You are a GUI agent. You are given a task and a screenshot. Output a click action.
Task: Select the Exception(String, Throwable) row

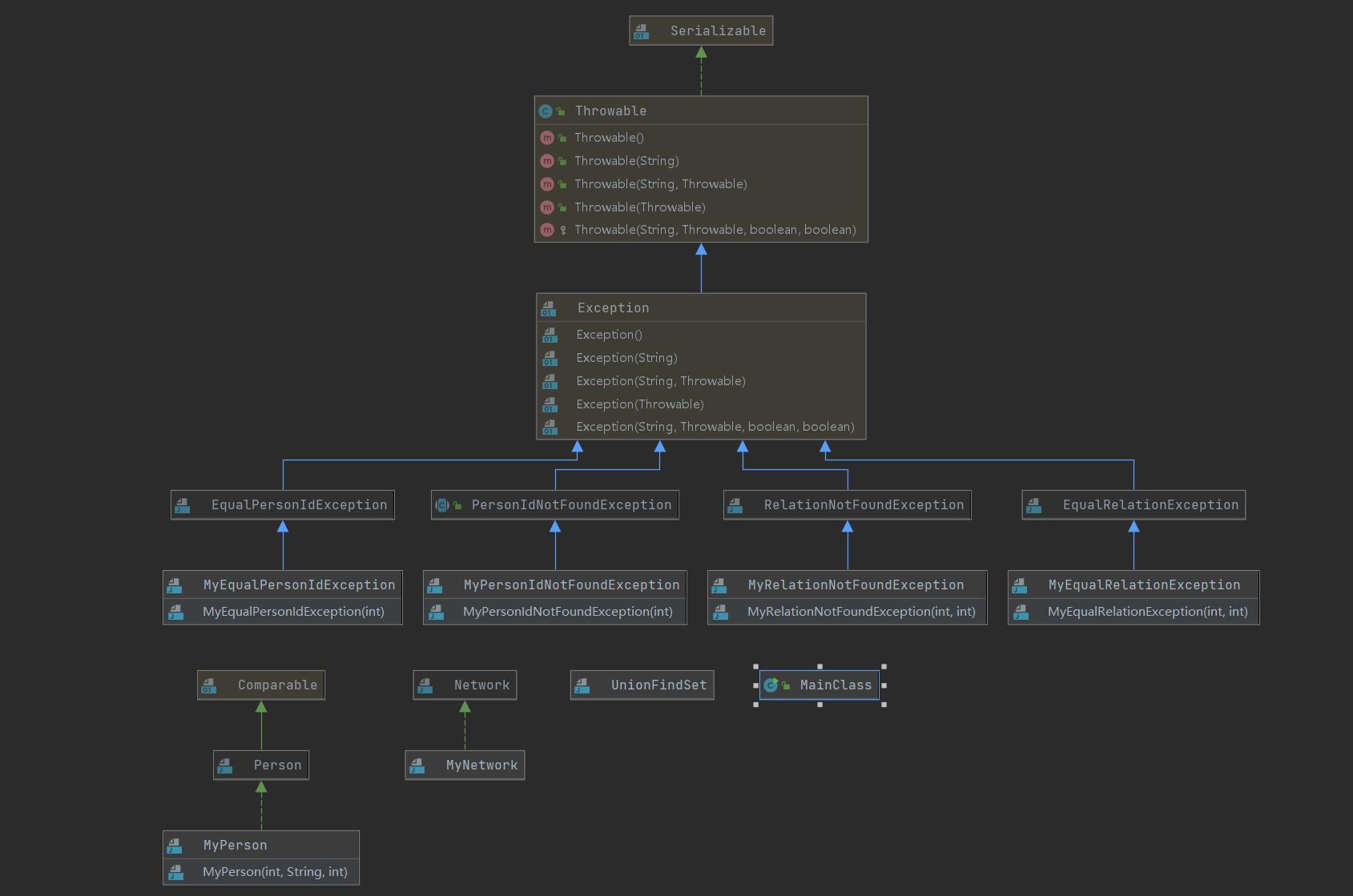tap(701, 381)
